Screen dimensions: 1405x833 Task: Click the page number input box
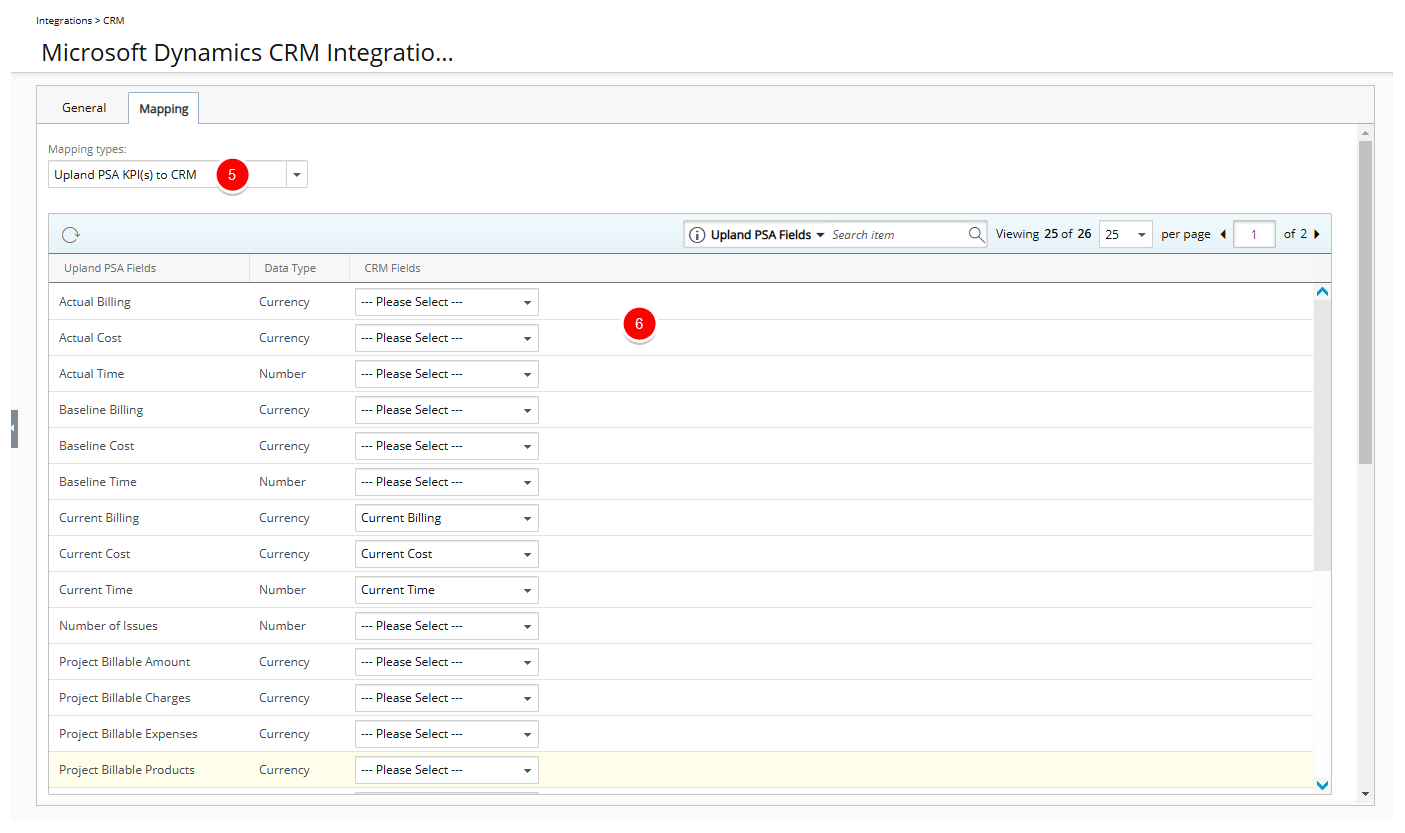pyautogui.click(x=1254, y=234)
